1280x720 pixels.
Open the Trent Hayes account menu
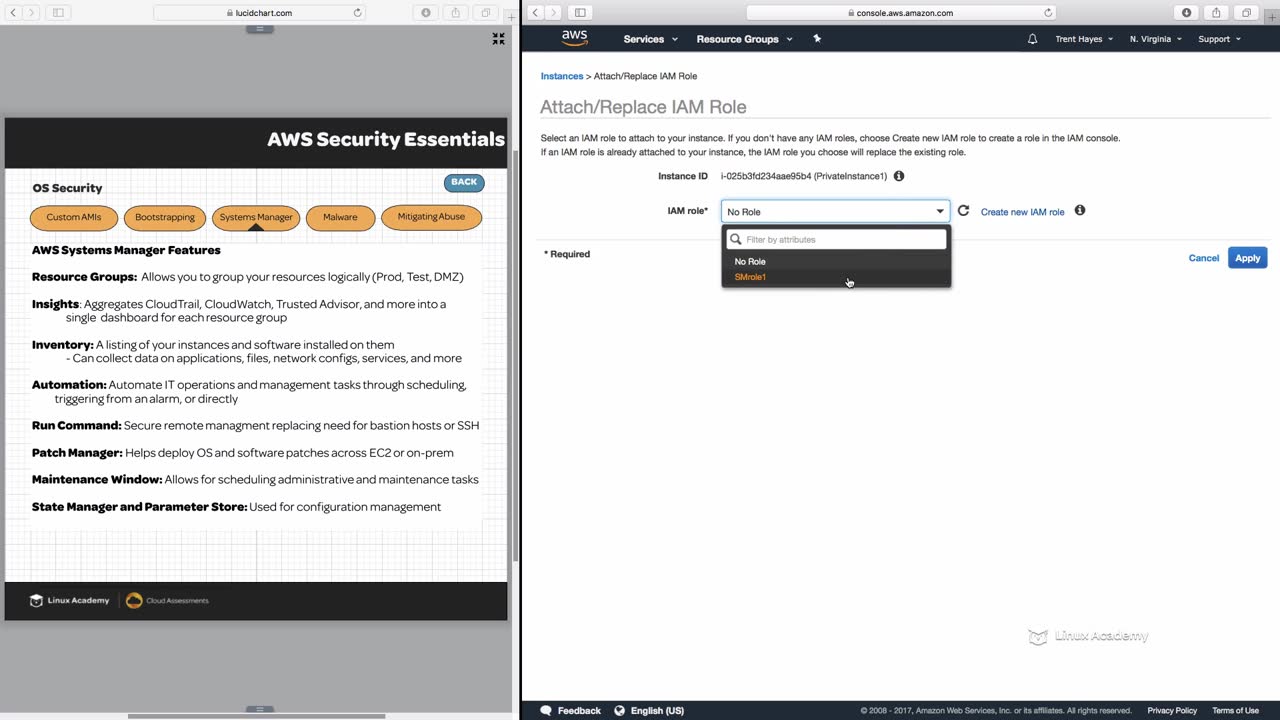click(x=1084, y=39)
